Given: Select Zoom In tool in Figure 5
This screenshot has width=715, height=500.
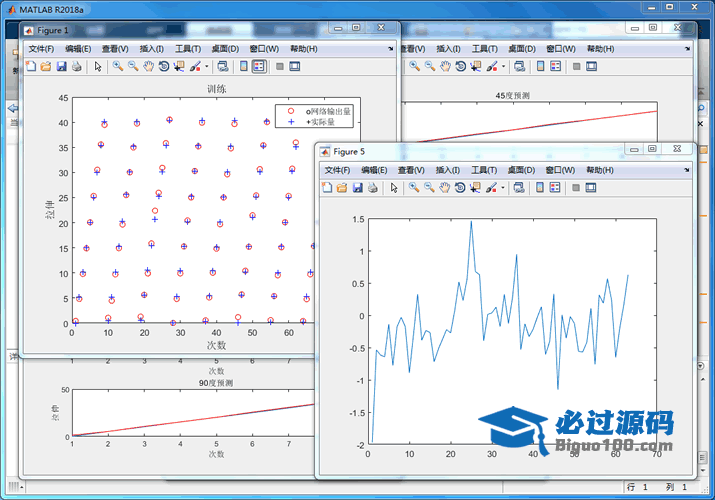Looking at the screenshot, I should click(414, 188).
